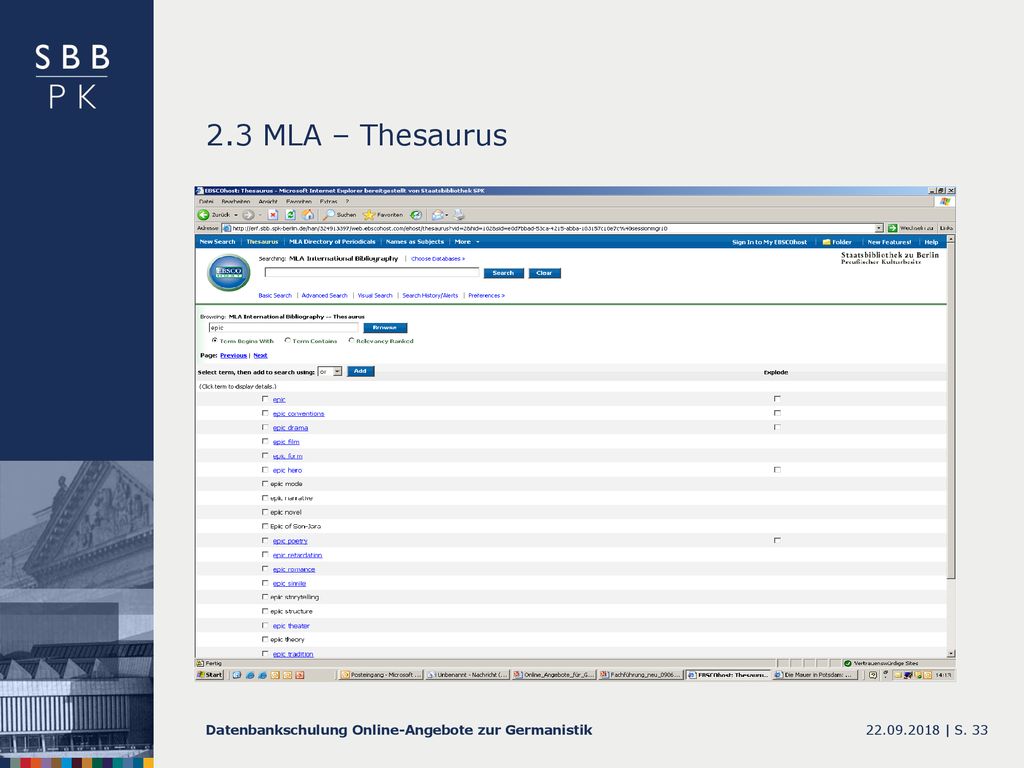The image size is (1024, 768).
Task: Click the Print toolbar icon
Action: [x=459, y=215]
